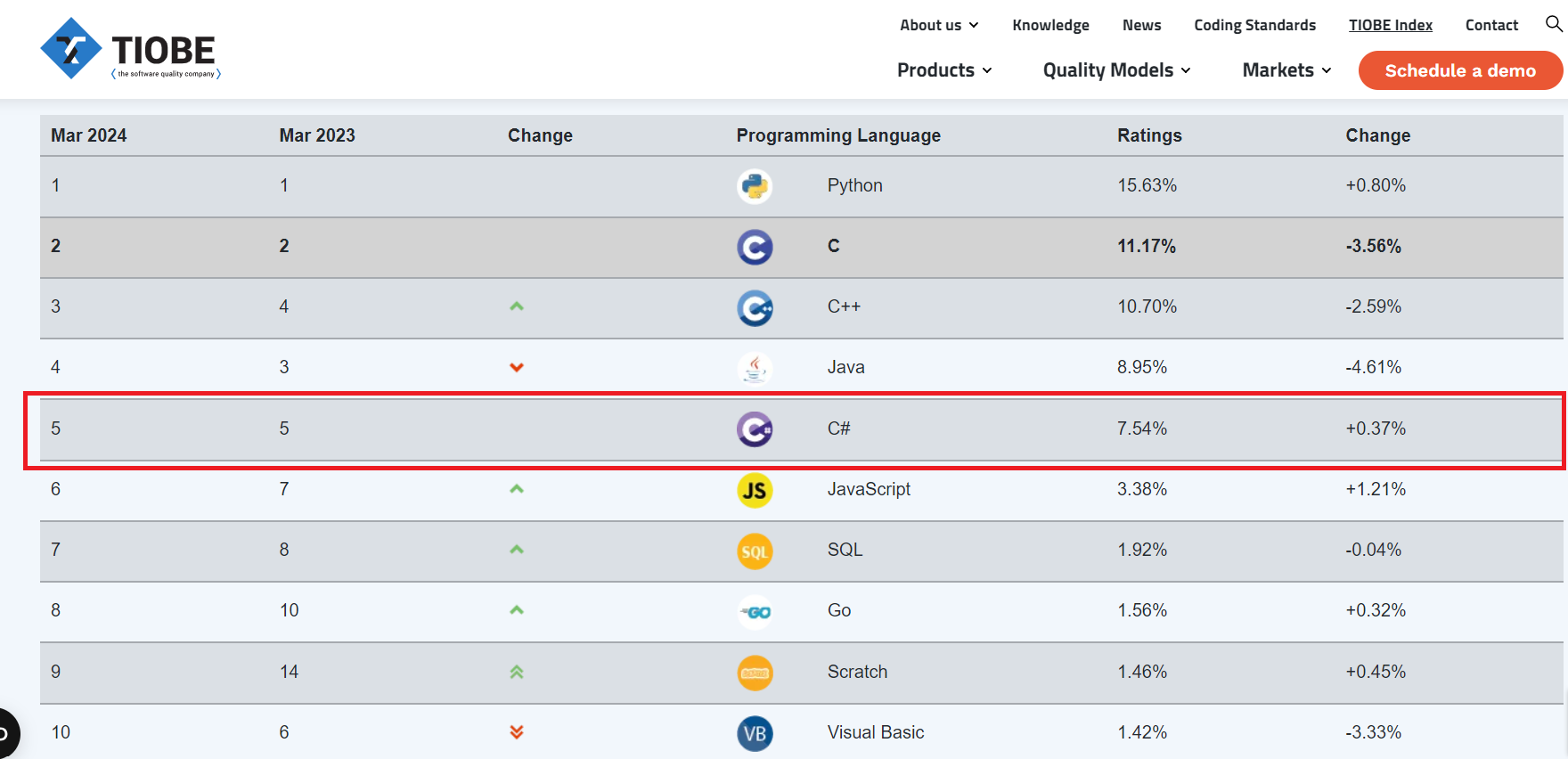
Task: Click the Programming Language column header
Action: [x=838, y=135]
